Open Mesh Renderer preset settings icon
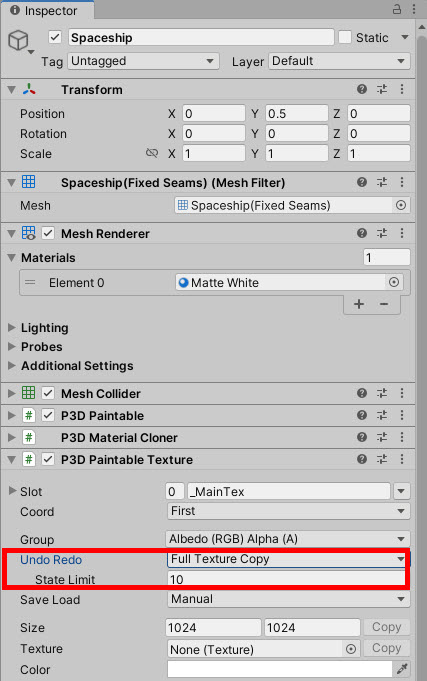427x681 pixels. 382,233
